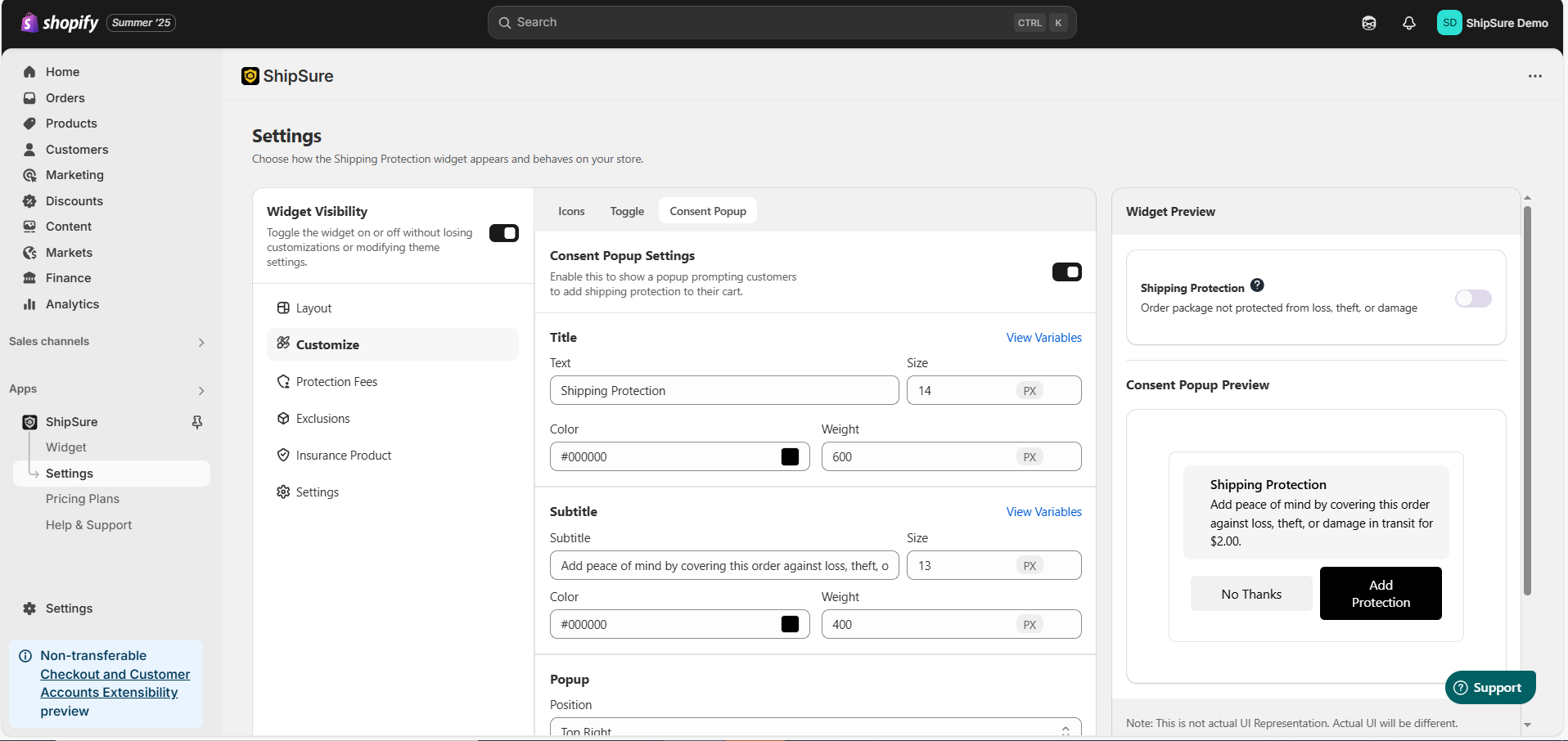Image resolution: width=1568 pixels, height=741 pixels.
Task: Click the Shopify logo
Action: pyautogui.click(x=60, y=23)
